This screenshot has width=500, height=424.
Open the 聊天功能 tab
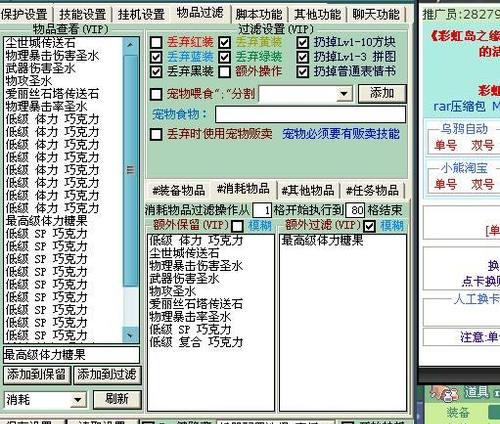[x=376, y=14]
